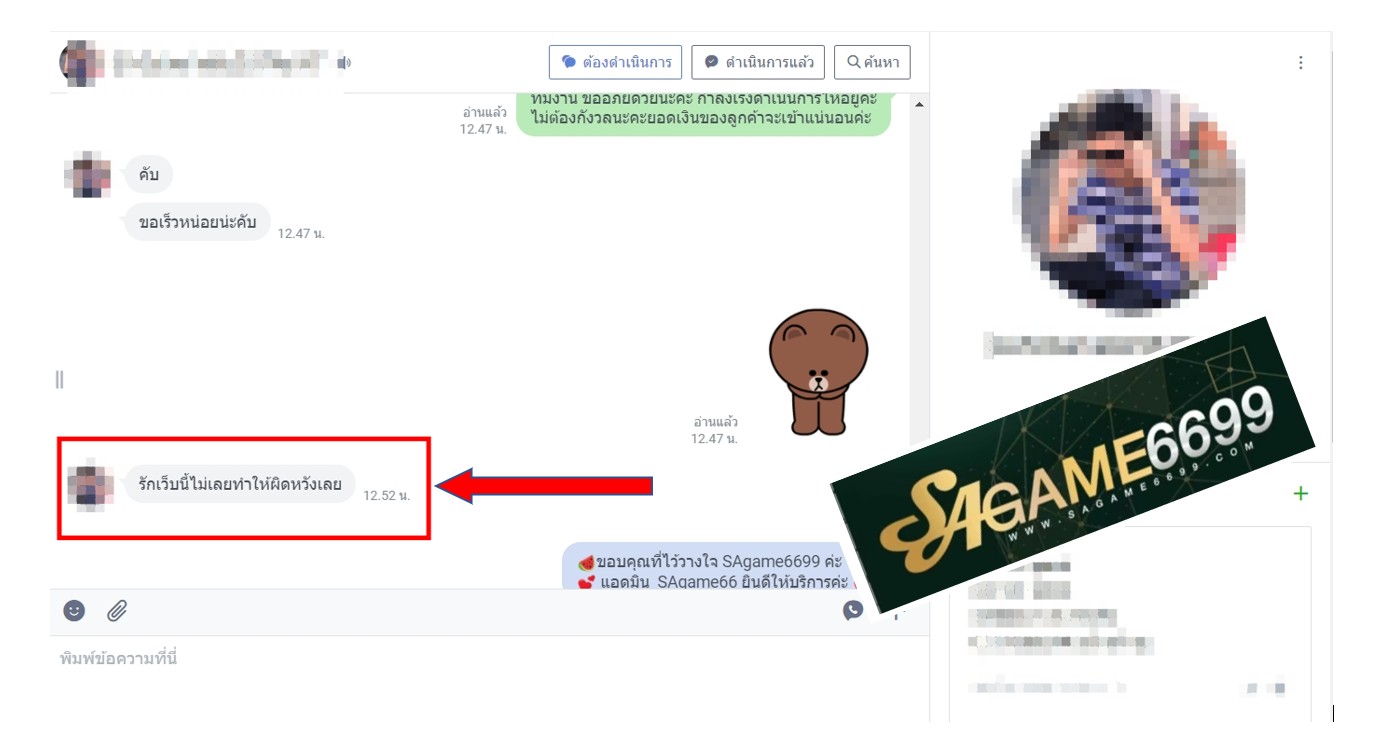Click the message input field พิมพ์ข้อความที่นี่
Image resolution: width=1378 pixels, height=739 pixels.
click(480, 659)
